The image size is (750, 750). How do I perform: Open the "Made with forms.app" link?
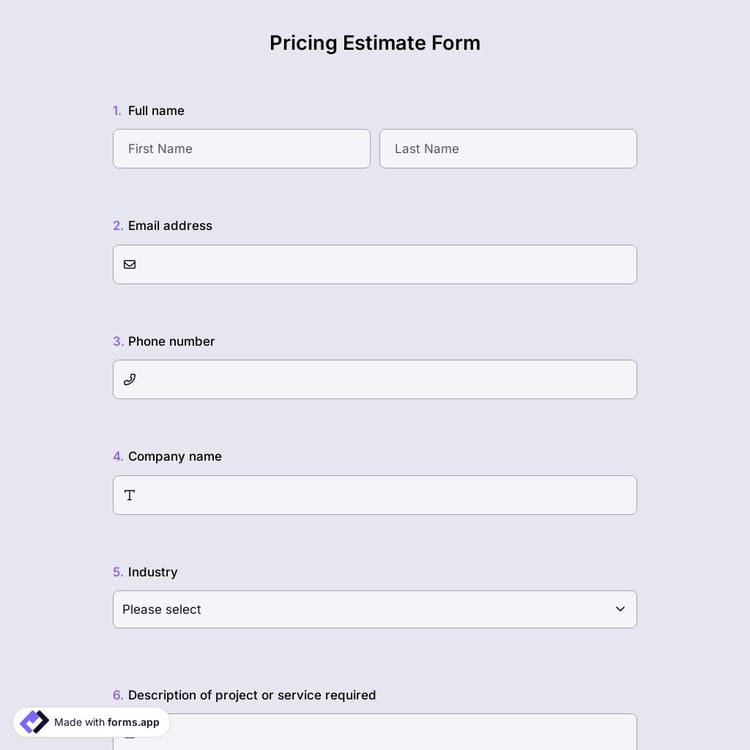tap(106, 722)
